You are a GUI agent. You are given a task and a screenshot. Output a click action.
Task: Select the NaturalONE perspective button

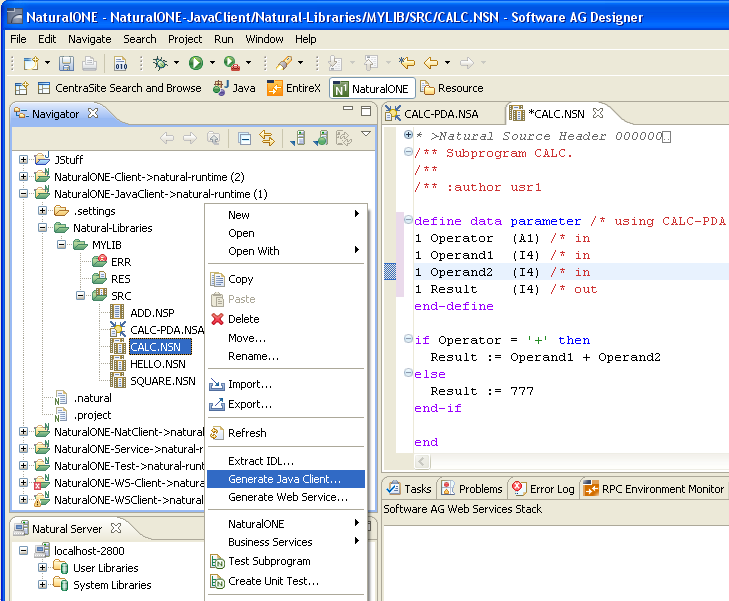pos(372,88)
